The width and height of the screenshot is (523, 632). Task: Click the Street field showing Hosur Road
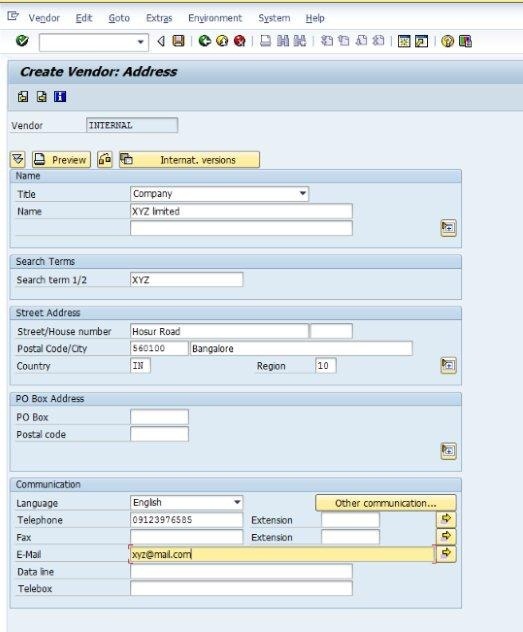[x=219, y=331]
